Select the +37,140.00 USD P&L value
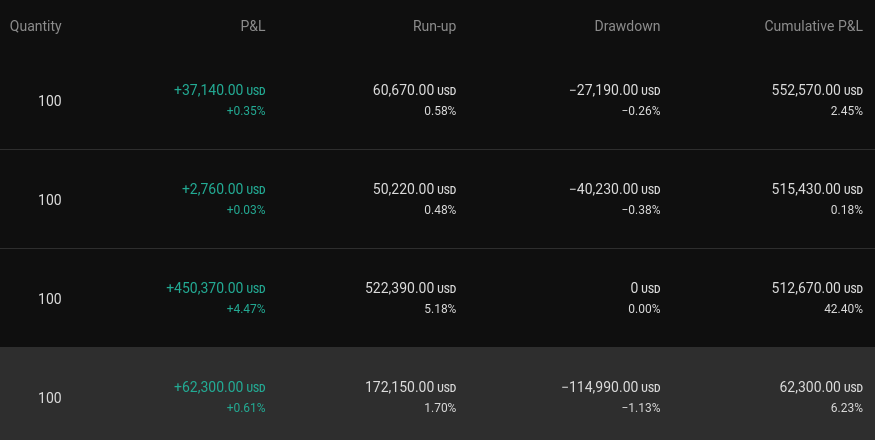875x440 pixels. click(x=219, y=90)
